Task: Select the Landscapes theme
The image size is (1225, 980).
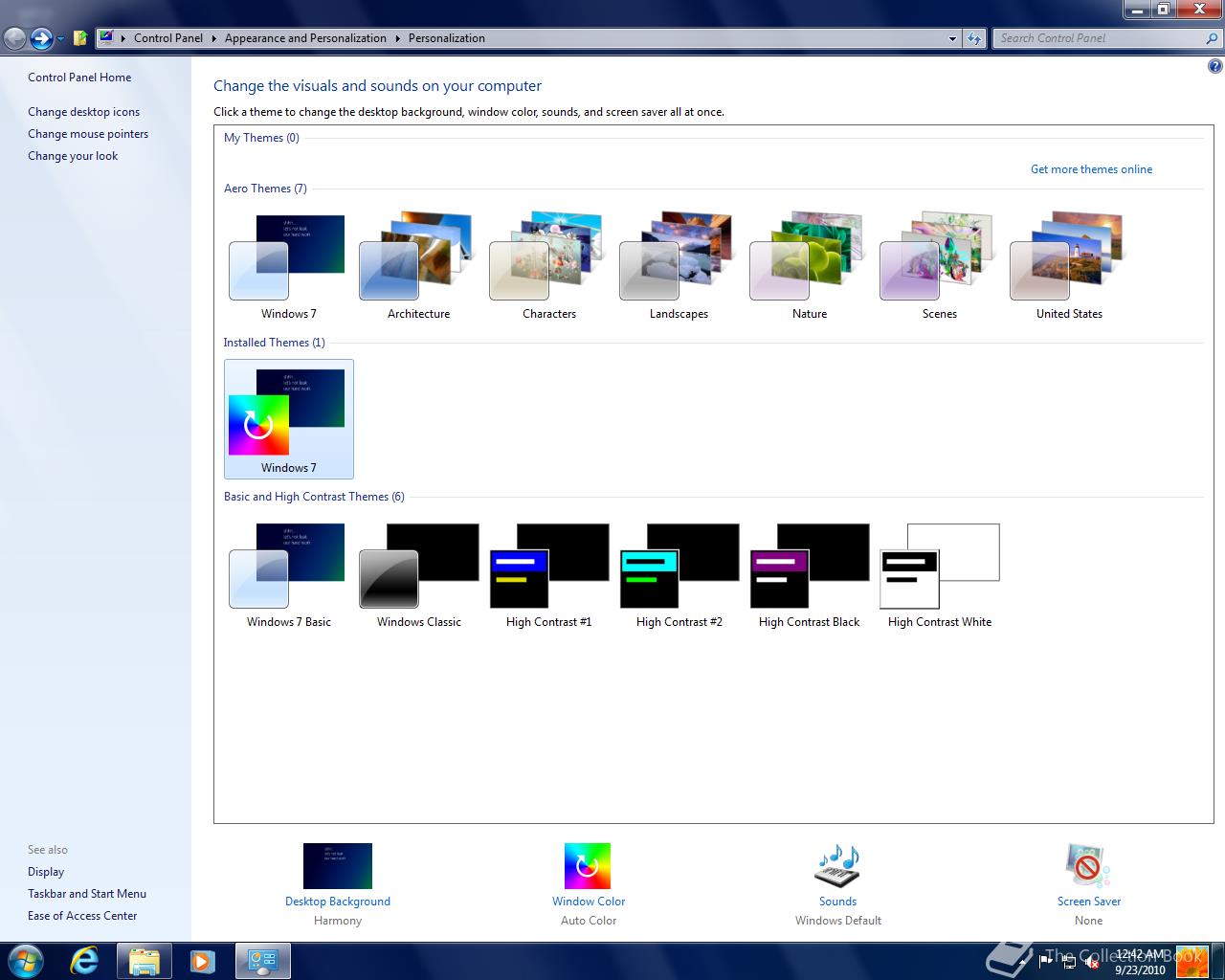Action: click(679, 266)
